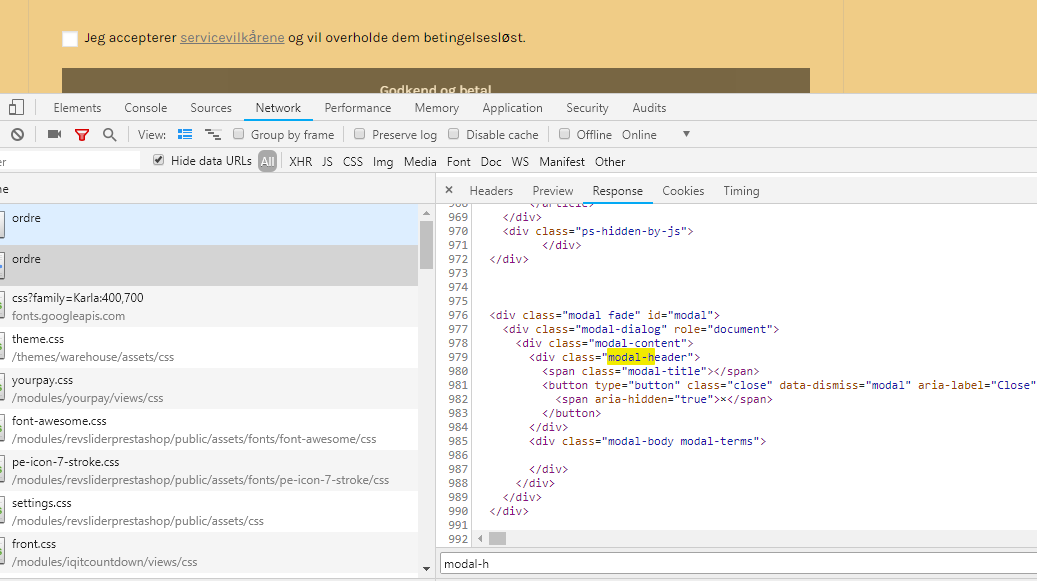Screen dimensions: 1037x581
Task: Toggle the device toolbar icon
Action: coord(17,108)
